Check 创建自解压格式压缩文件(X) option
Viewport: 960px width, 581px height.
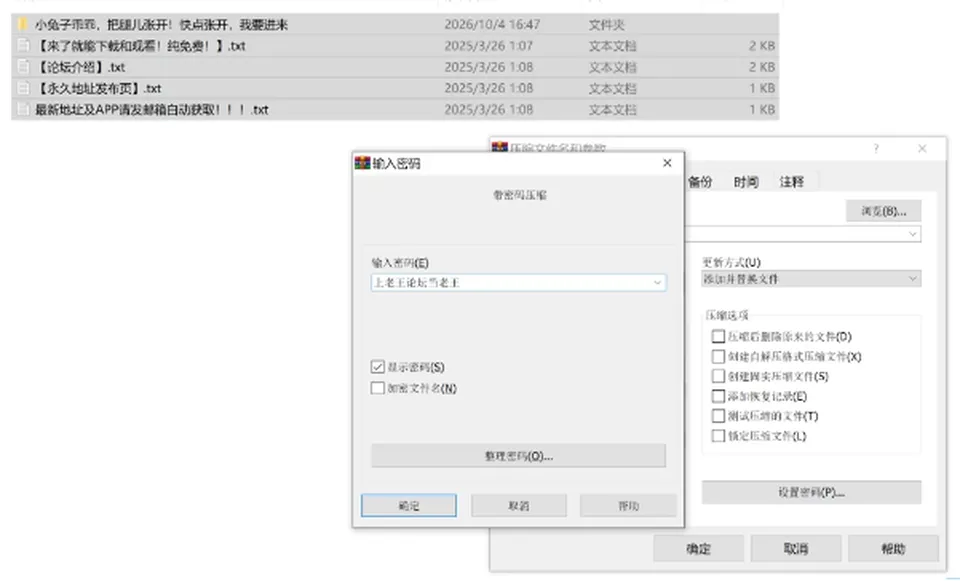pyautogui.click(x=718, y=356)
